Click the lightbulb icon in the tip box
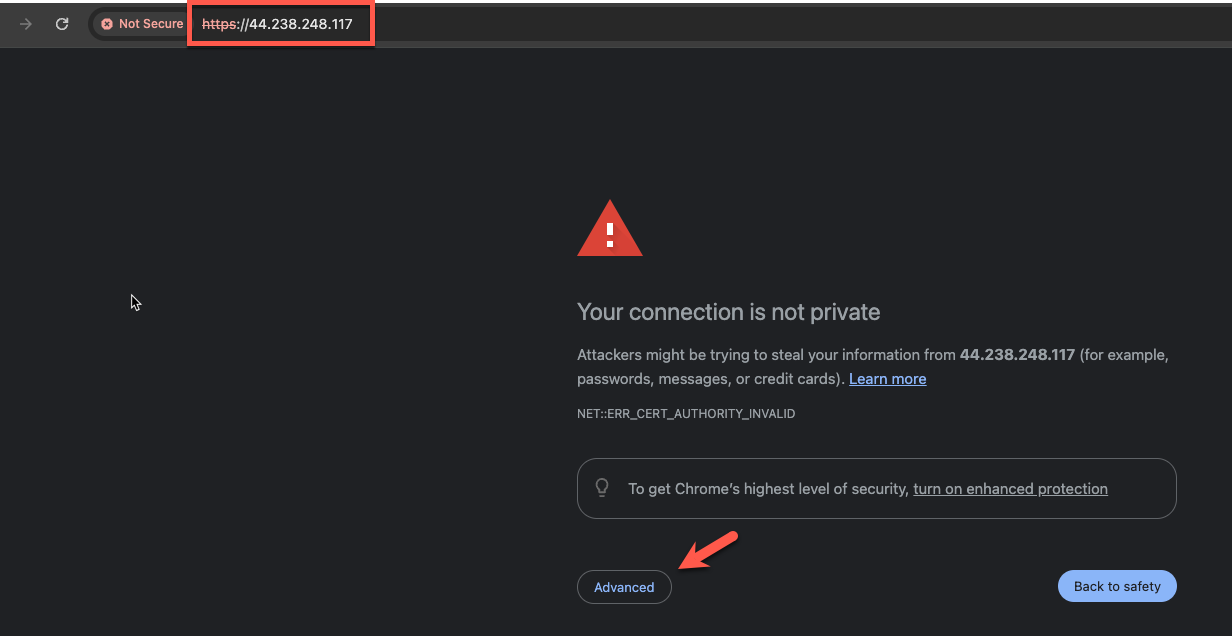Image resolution: width=1232 pixels, height=636 pixels. click(602, 488)
